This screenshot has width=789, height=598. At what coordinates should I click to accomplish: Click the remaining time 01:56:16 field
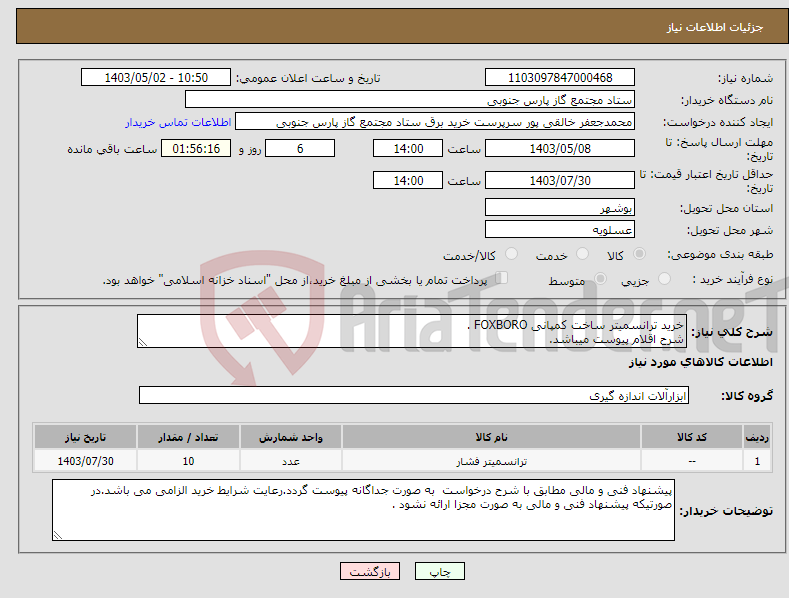(196, 148)
